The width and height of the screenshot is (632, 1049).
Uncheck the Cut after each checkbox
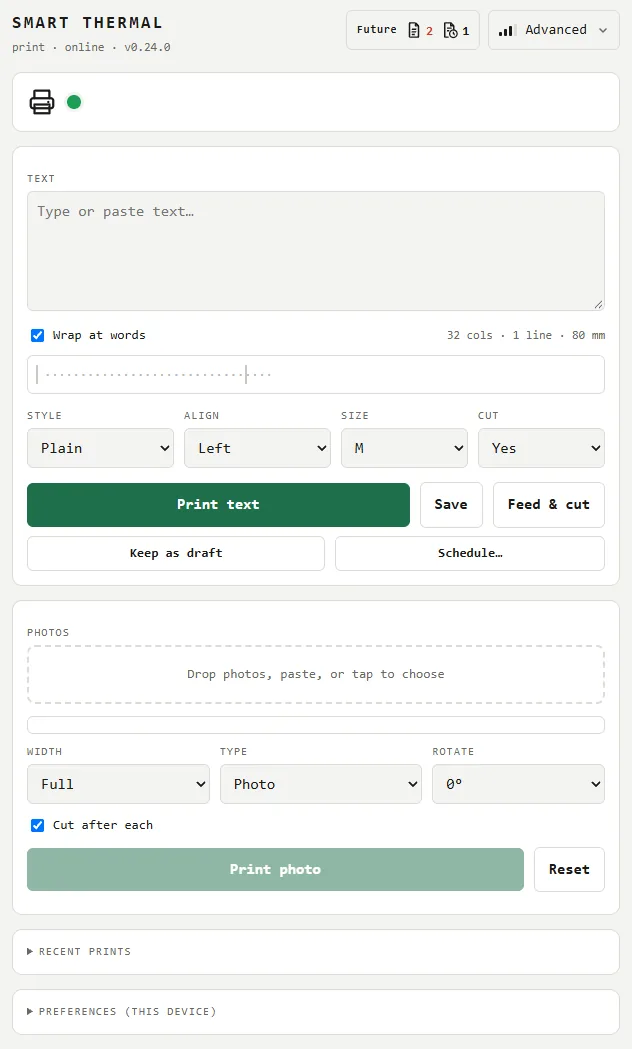(37, 825)
